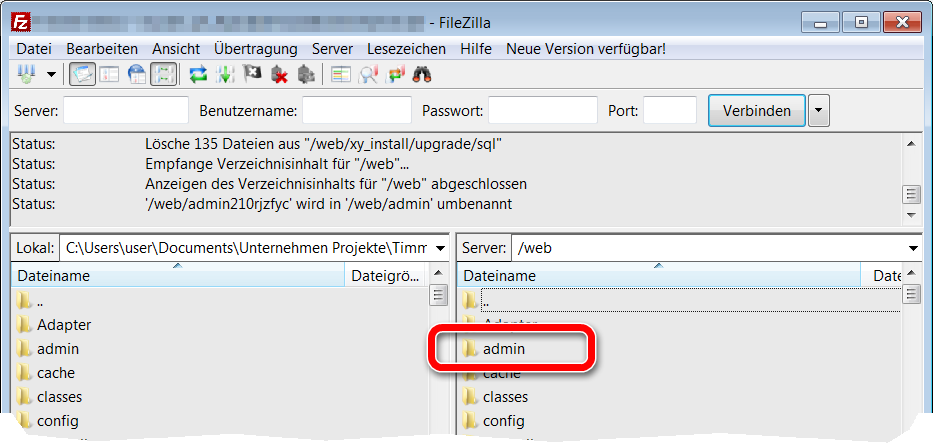Open the Site Manager icon
Image resolution: width=933 pixels, height=445 pixels.
(x=26, y=73)
